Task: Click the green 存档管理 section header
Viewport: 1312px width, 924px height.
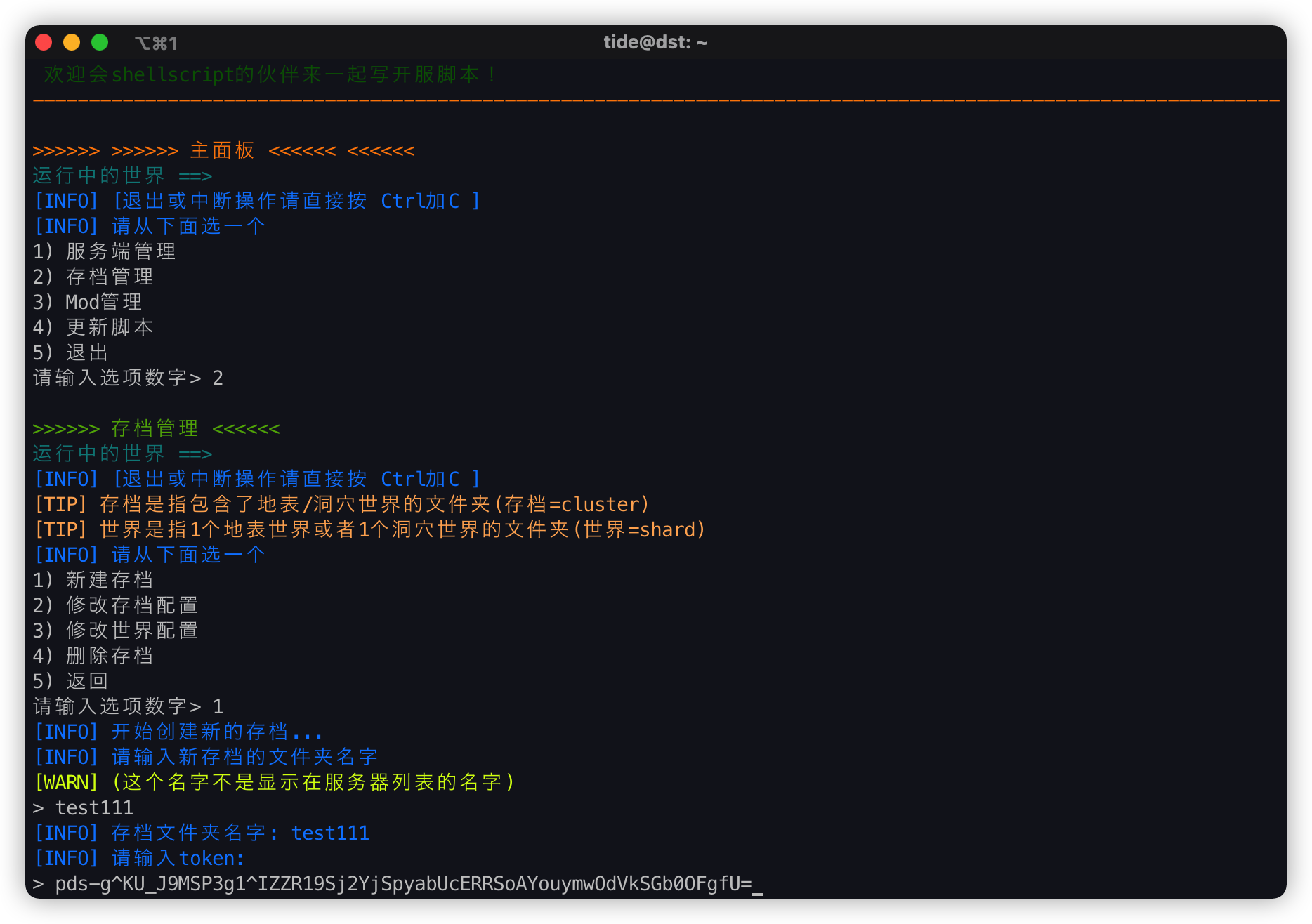Action: 156,428
